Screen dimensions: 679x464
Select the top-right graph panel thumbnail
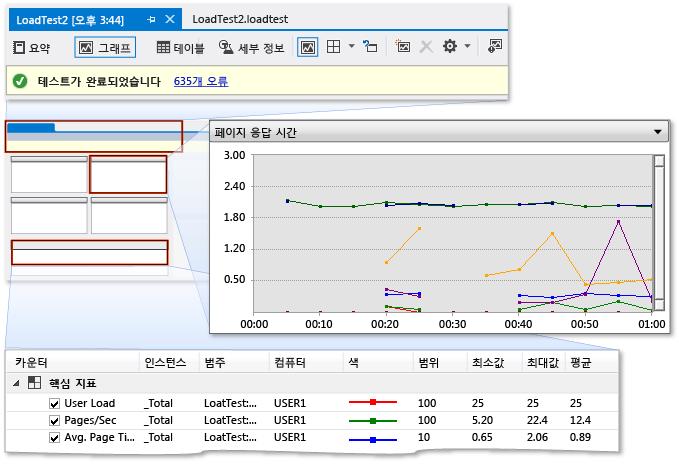click(x=128, y=174)
